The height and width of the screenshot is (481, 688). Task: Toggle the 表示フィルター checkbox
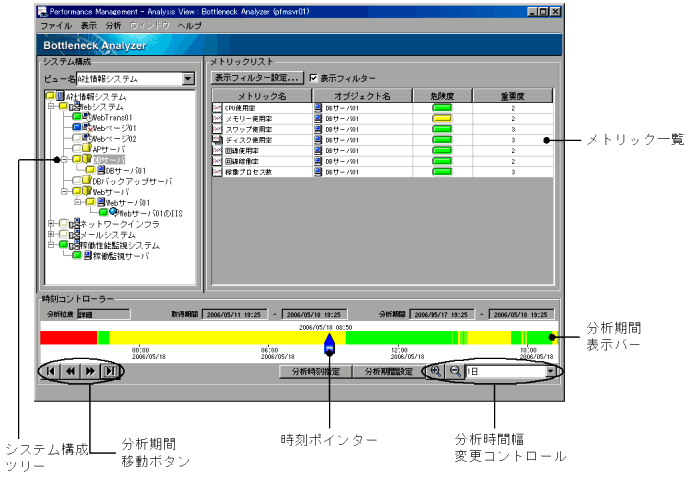coord(313,78)
